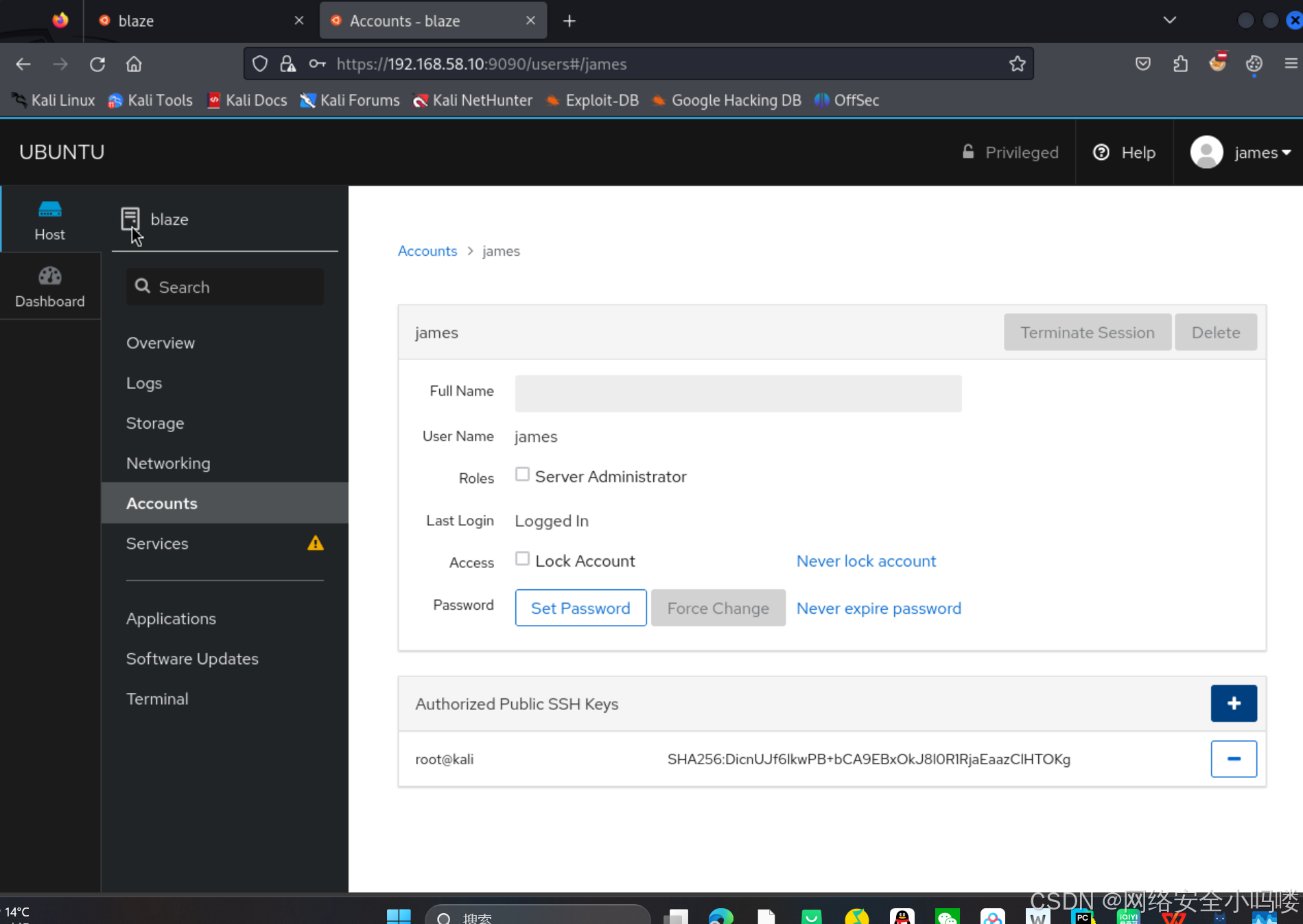Click the Help question mark icon
Image resolution: width=1303 pixels, height=924 pixels.
[1101, 152]
